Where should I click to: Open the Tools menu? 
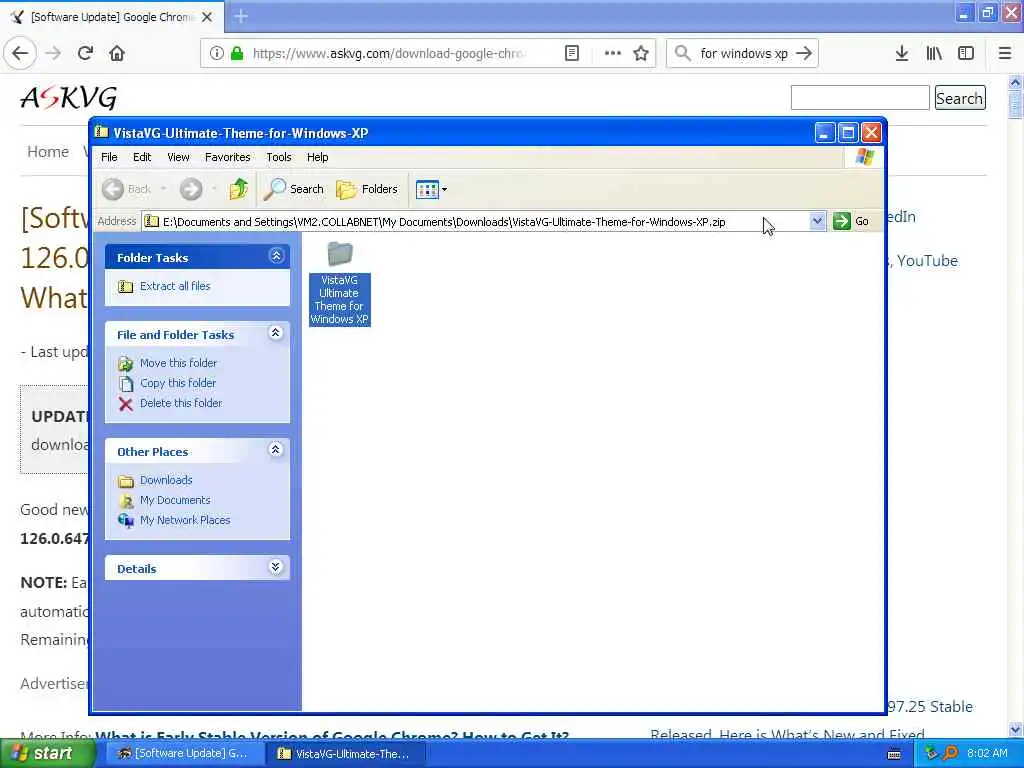pyautogui.click(x=279, y=157)
